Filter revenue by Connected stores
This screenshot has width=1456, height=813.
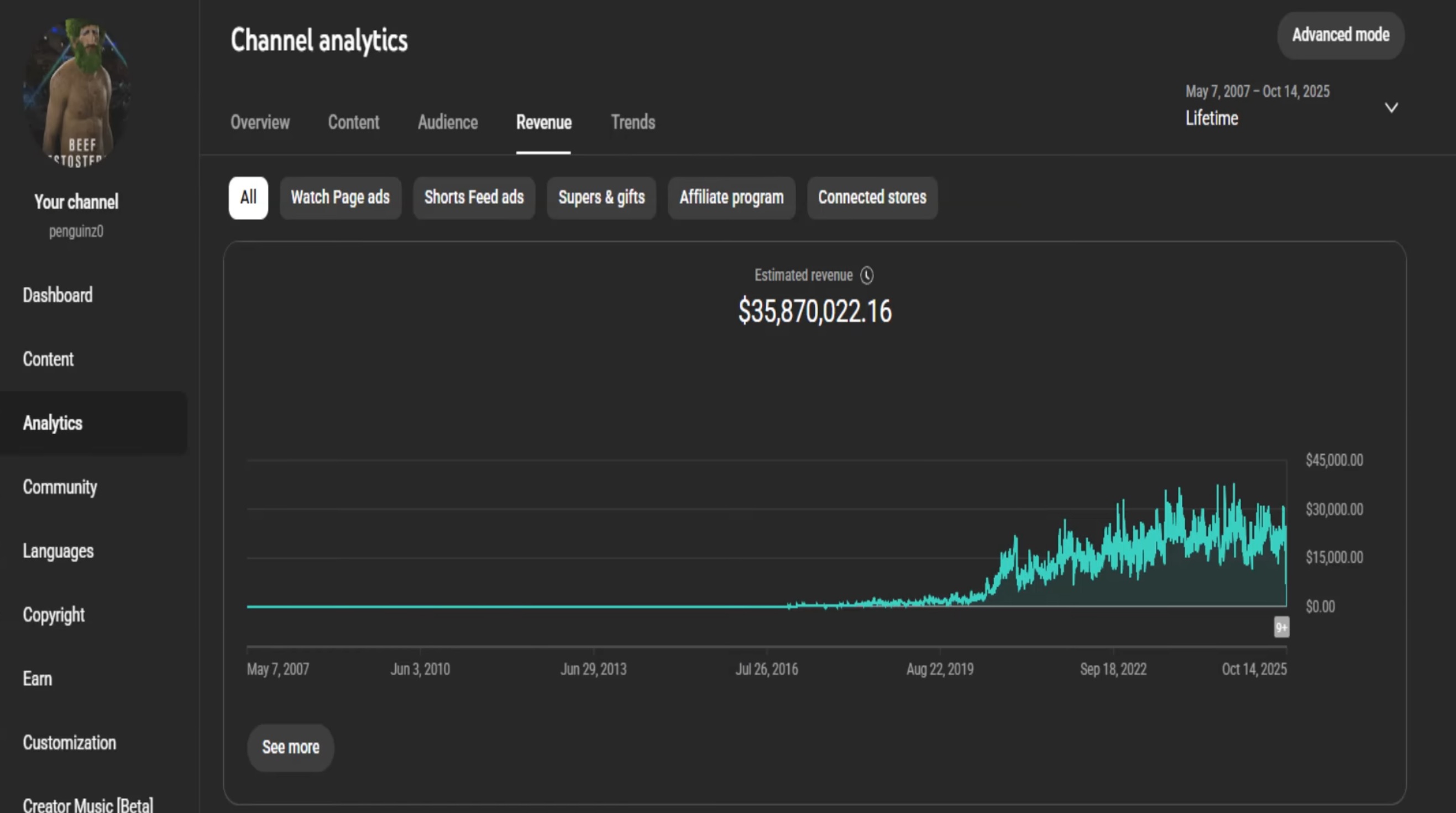click(x=872, y=197)
